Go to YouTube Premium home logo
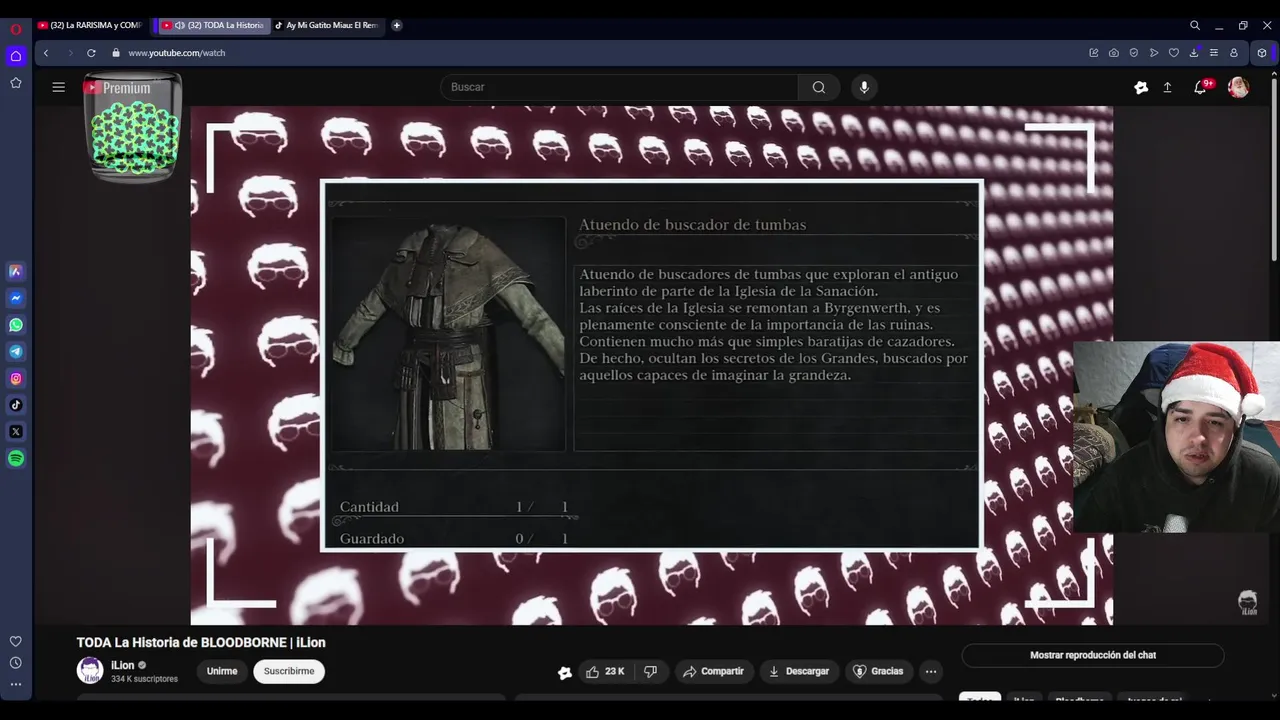 [117, 88]
